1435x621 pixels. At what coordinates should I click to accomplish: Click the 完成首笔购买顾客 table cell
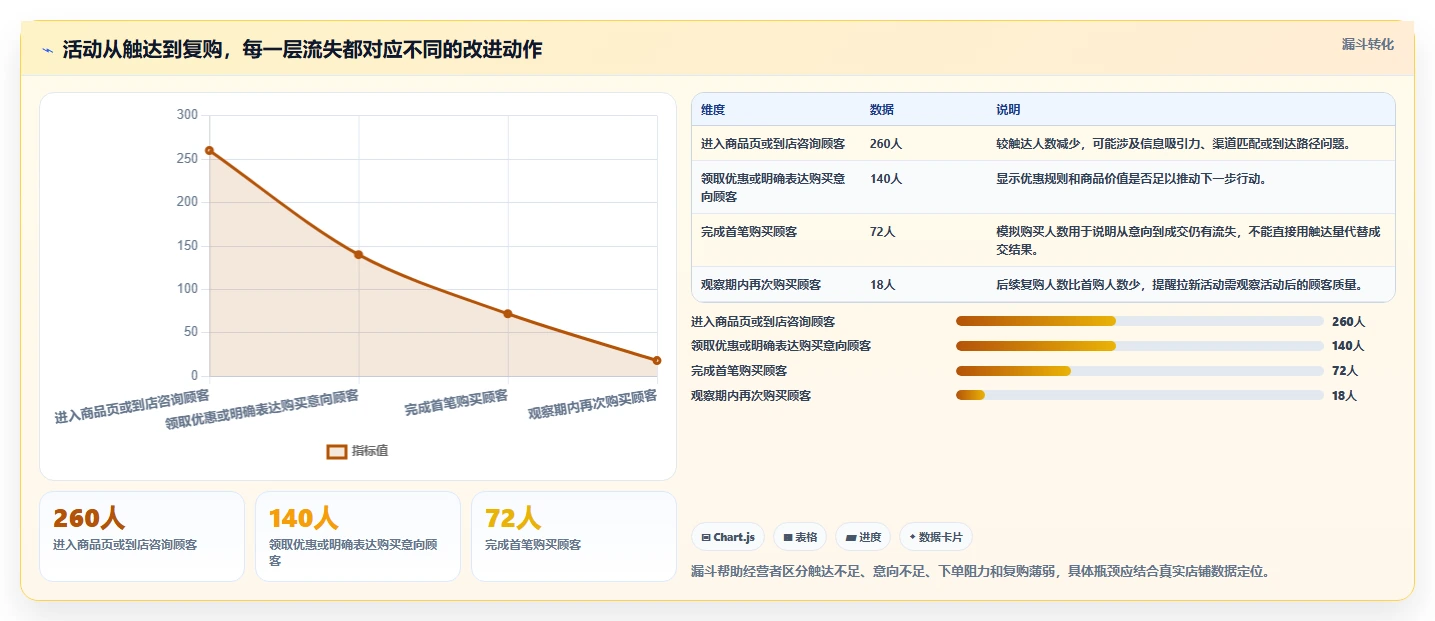click(x=774, y=240)
